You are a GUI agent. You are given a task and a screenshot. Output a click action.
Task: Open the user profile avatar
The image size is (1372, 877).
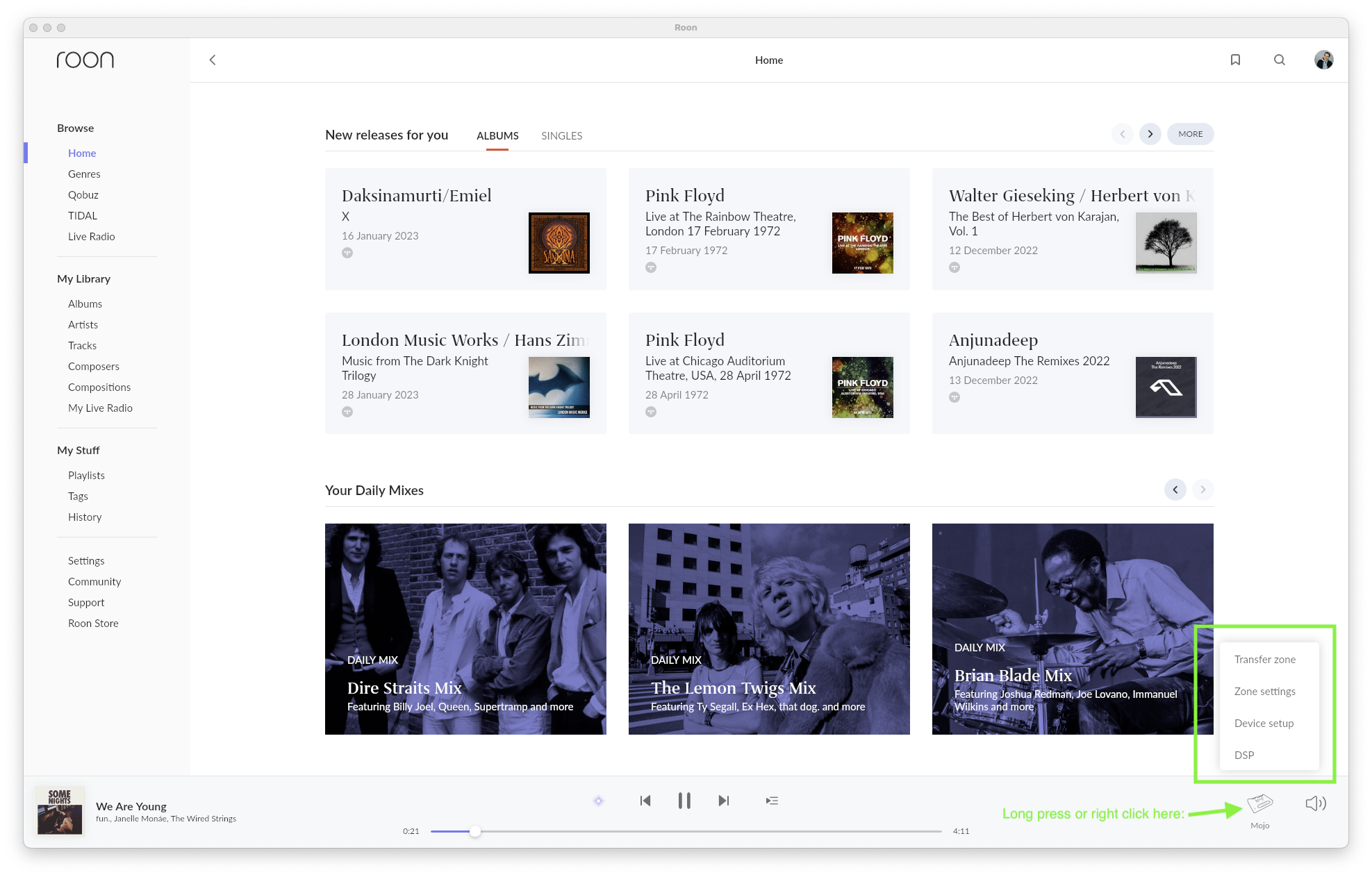tap(1323, 60)
